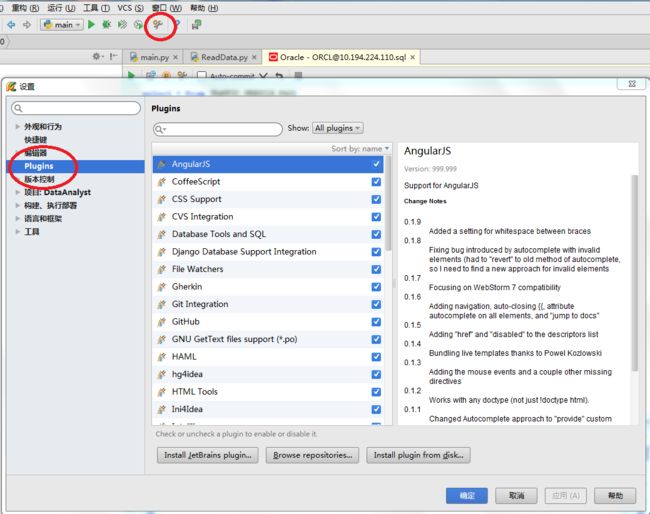Viewport: 650px width, 514px height.
Task: Open the Show All plugins dropdown
Action: (x=338, y=128)
